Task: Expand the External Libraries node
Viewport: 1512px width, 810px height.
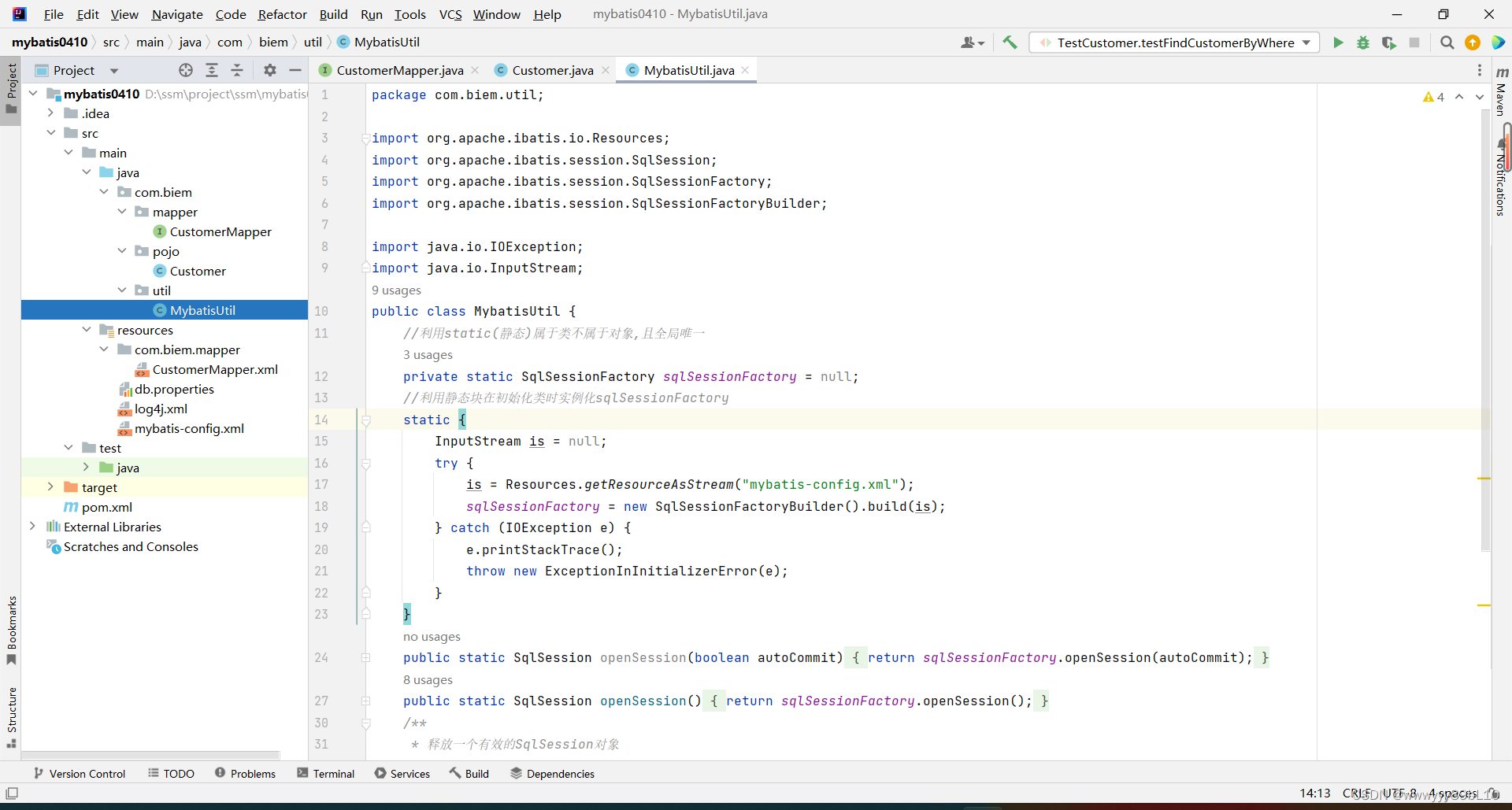Action: (x=33, y=526)
